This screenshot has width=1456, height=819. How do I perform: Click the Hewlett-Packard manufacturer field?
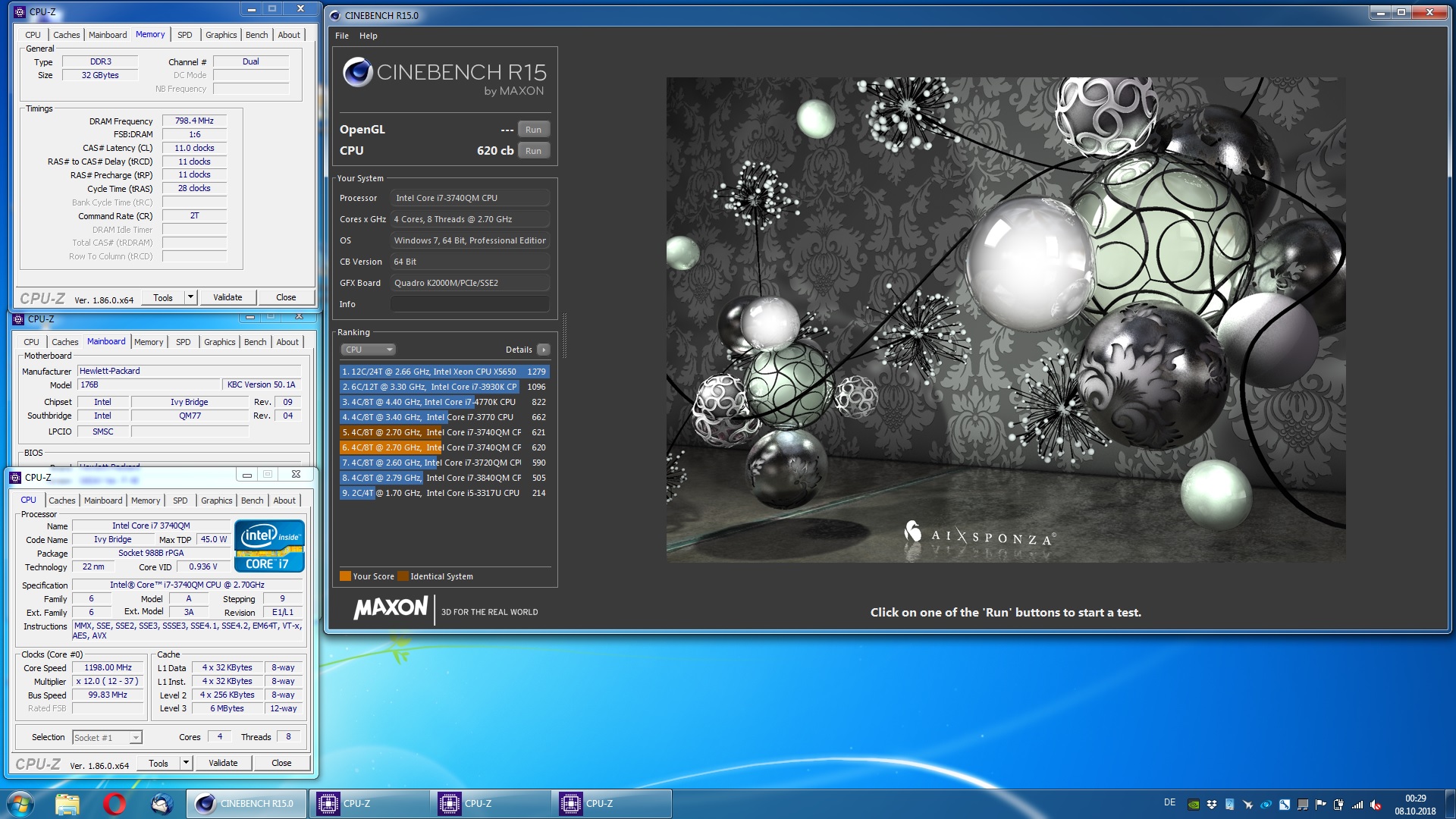pyautogui.click(x=190, y=371)
